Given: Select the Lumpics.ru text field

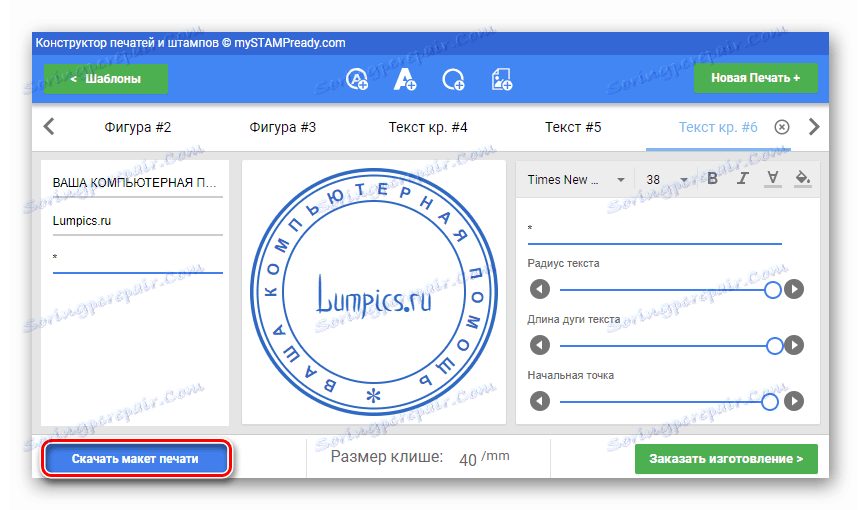Looking at the screenshot, I should tap(137, 221).
